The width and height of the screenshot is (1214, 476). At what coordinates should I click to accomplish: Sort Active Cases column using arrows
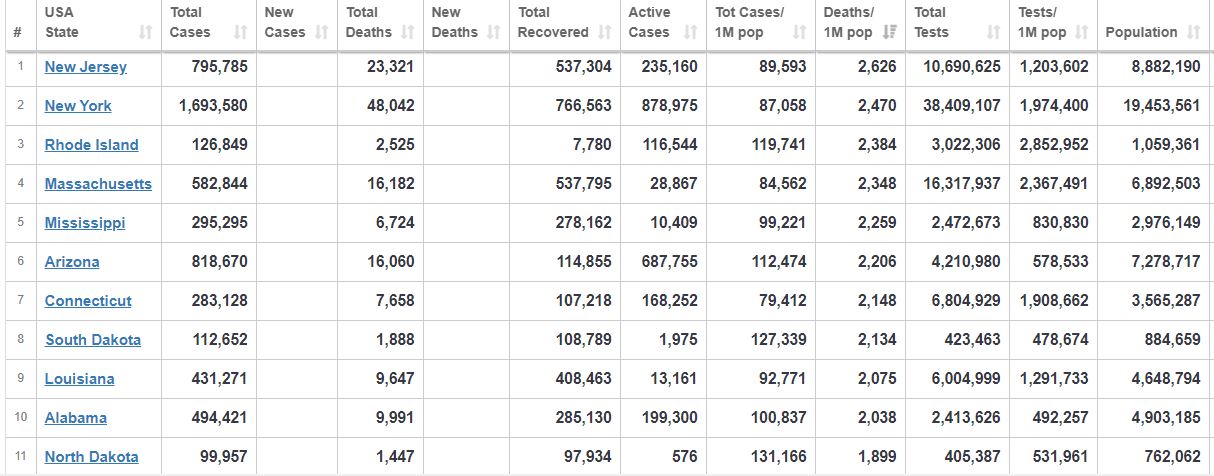click(x=691, y=32)
